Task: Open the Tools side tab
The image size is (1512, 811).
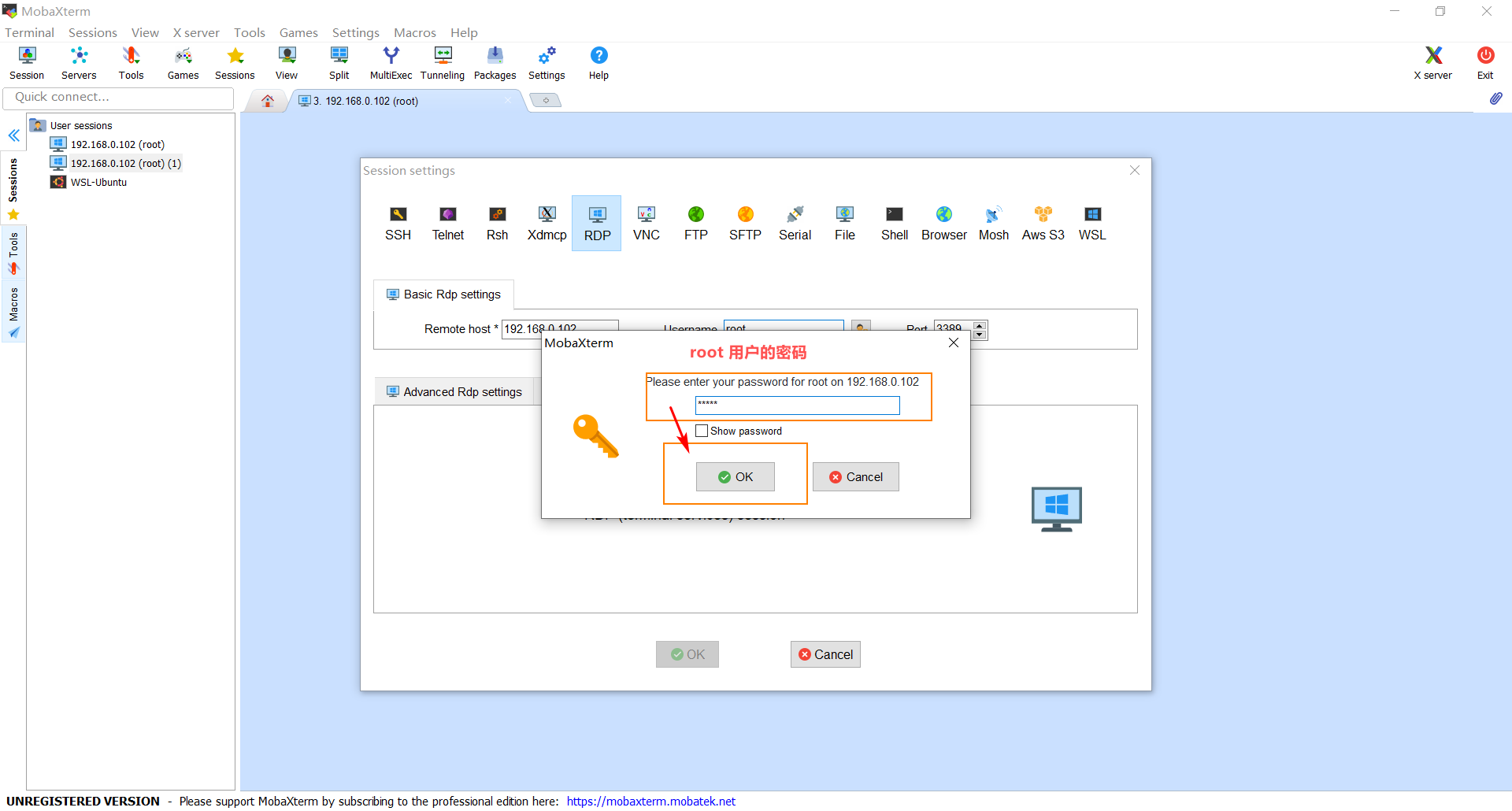Action: pos(13,253)
